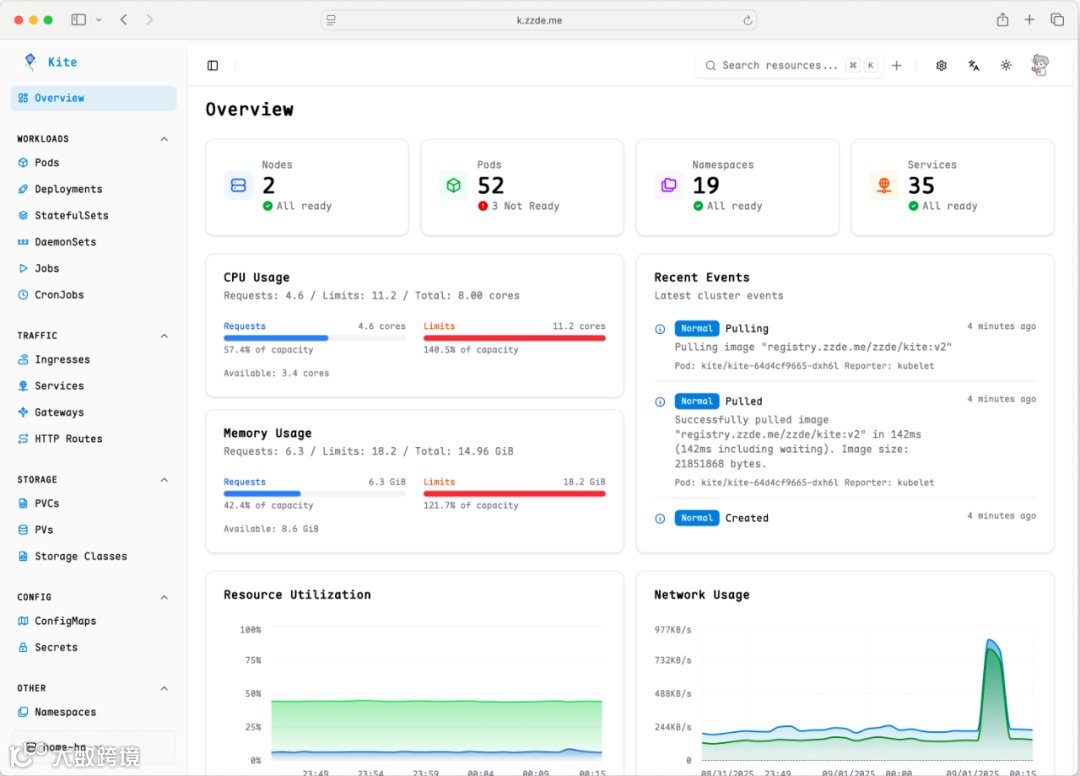
Task: Open the Jobs list
Action: [x=47, y=269]
